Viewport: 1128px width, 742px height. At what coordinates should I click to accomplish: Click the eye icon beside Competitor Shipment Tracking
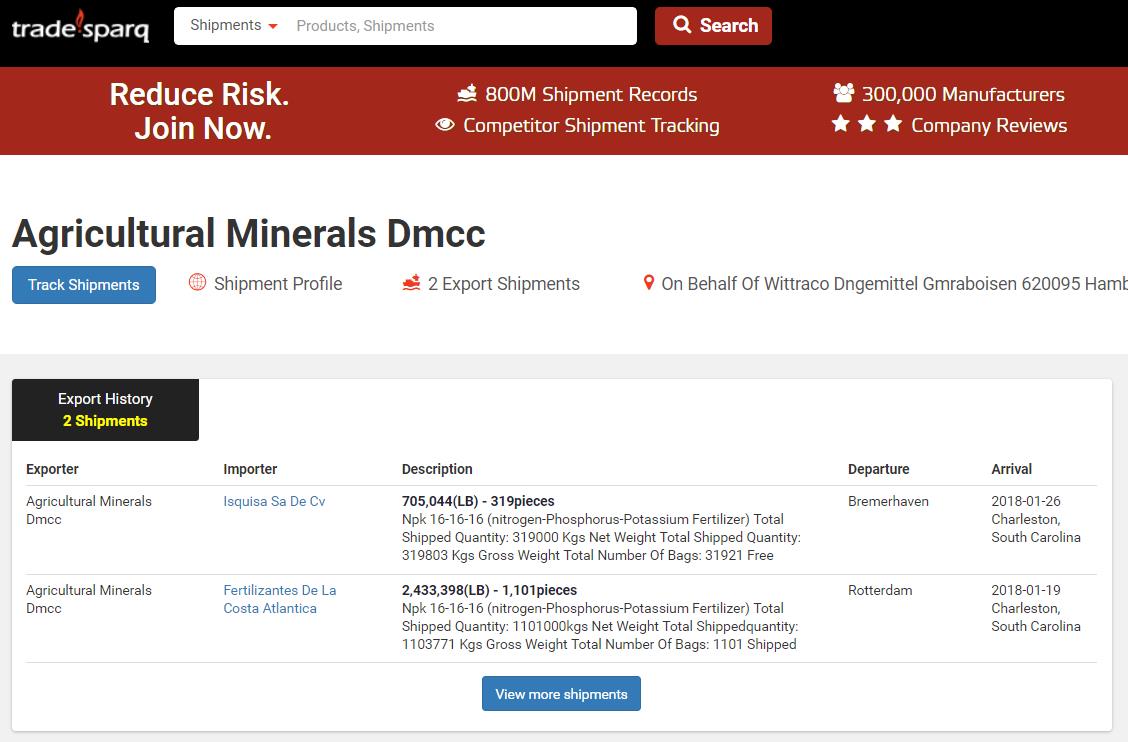click(x=445, y=125)
